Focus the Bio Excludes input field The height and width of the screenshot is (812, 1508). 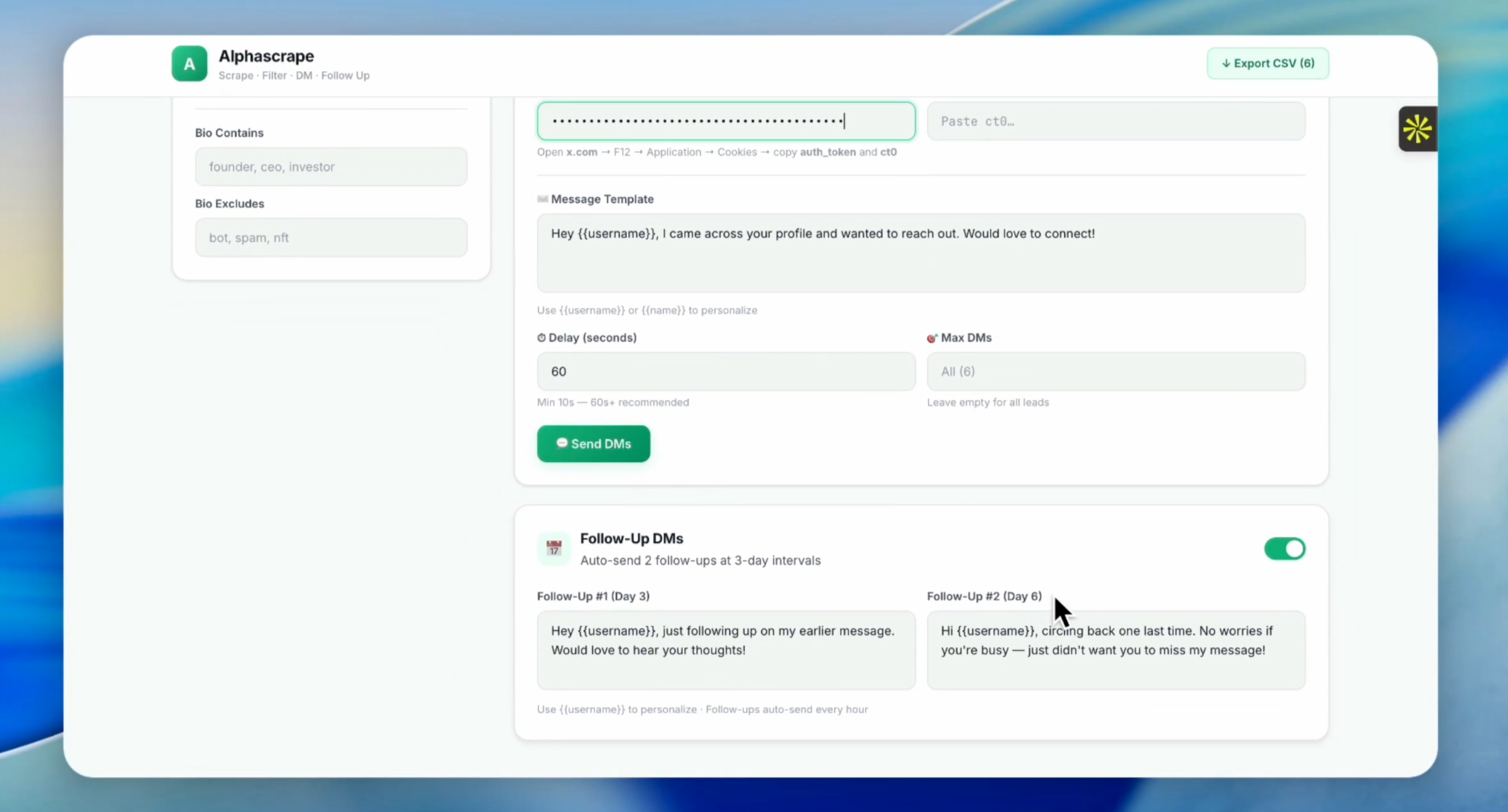(331, 238)
